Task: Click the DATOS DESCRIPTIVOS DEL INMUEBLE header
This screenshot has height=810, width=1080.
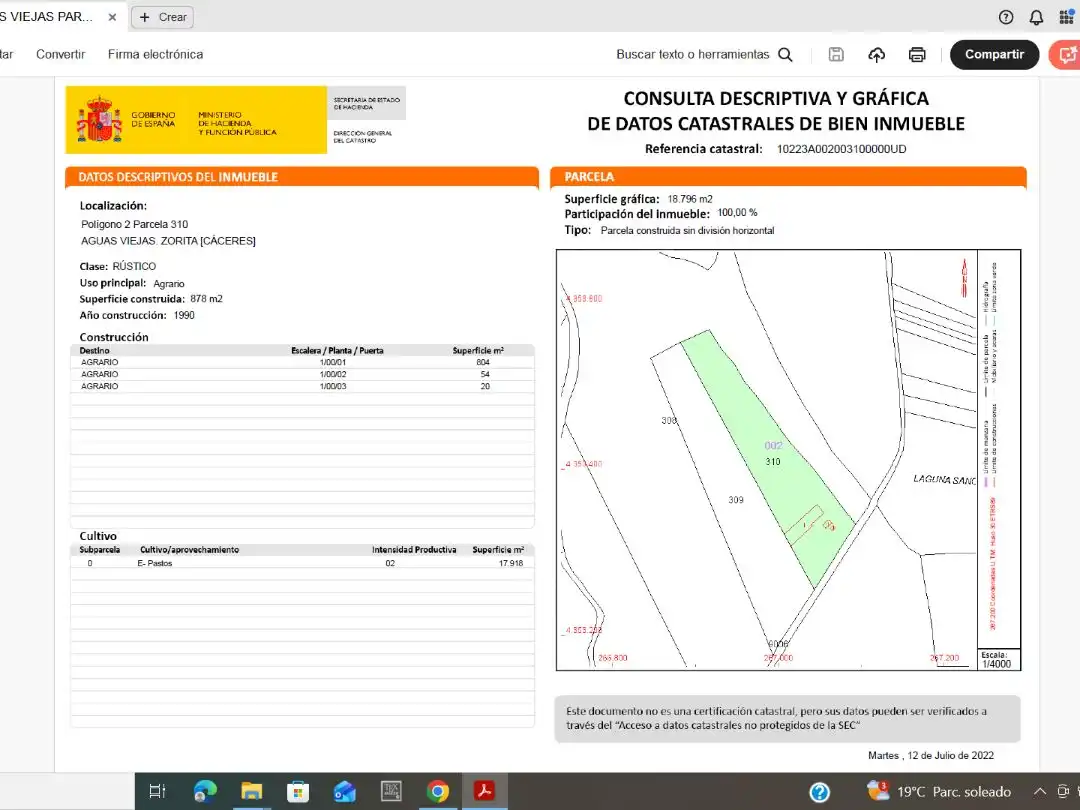Action: [x=302, y=177]
